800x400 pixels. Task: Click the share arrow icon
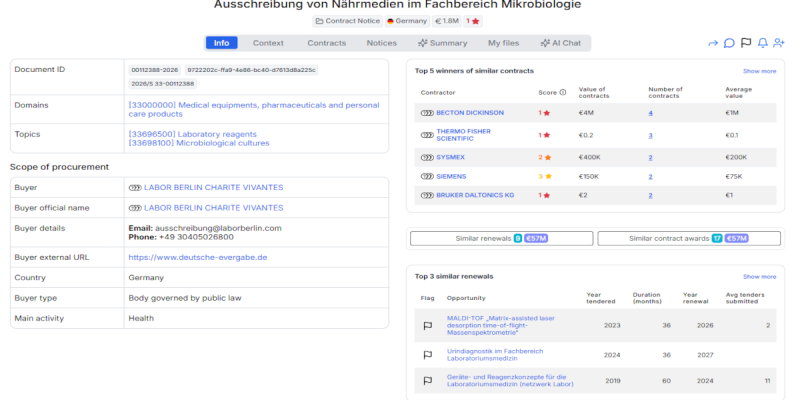pos(713,43)
